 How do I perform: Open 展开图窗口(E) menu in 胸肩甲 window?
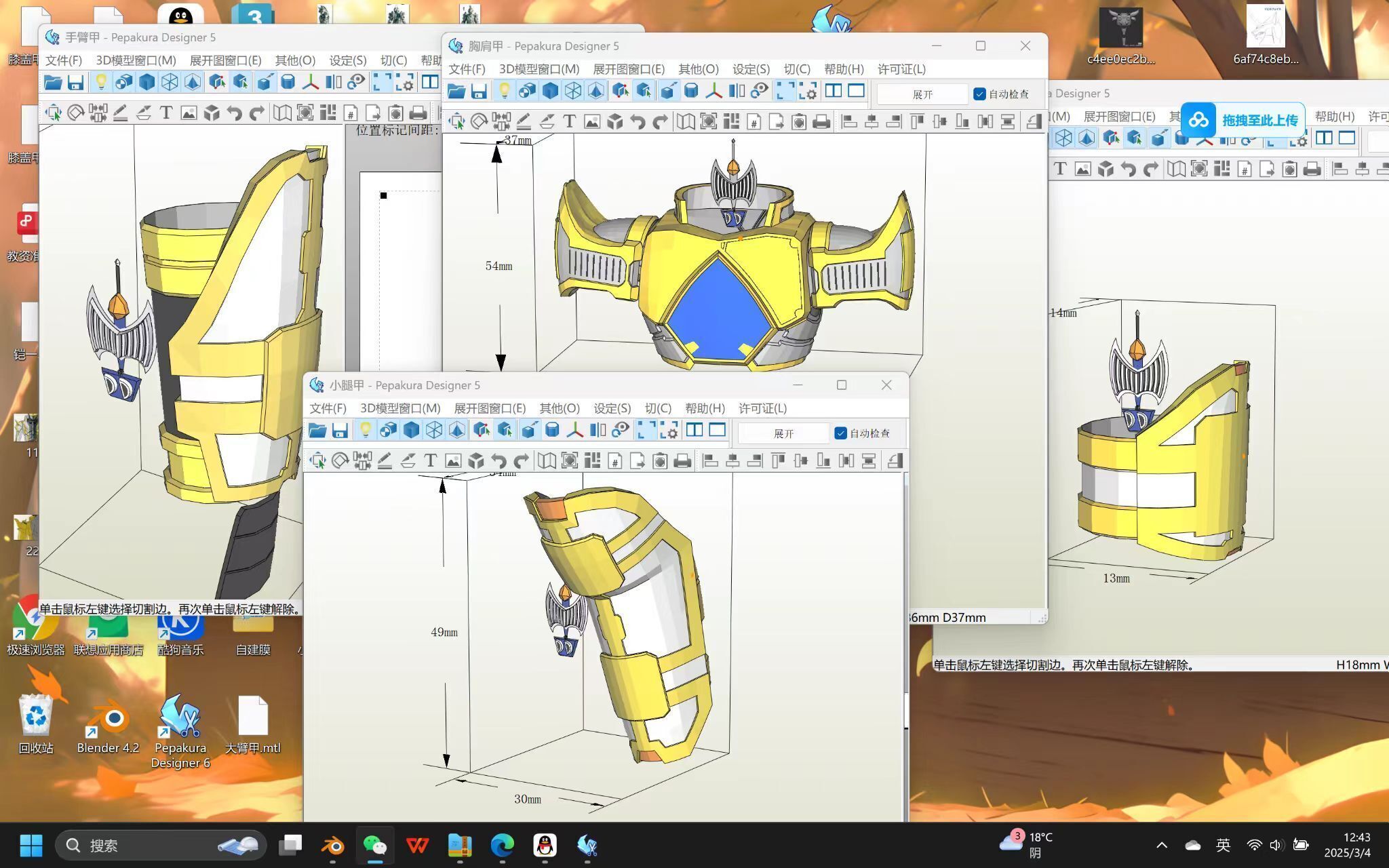coord(629,69)
